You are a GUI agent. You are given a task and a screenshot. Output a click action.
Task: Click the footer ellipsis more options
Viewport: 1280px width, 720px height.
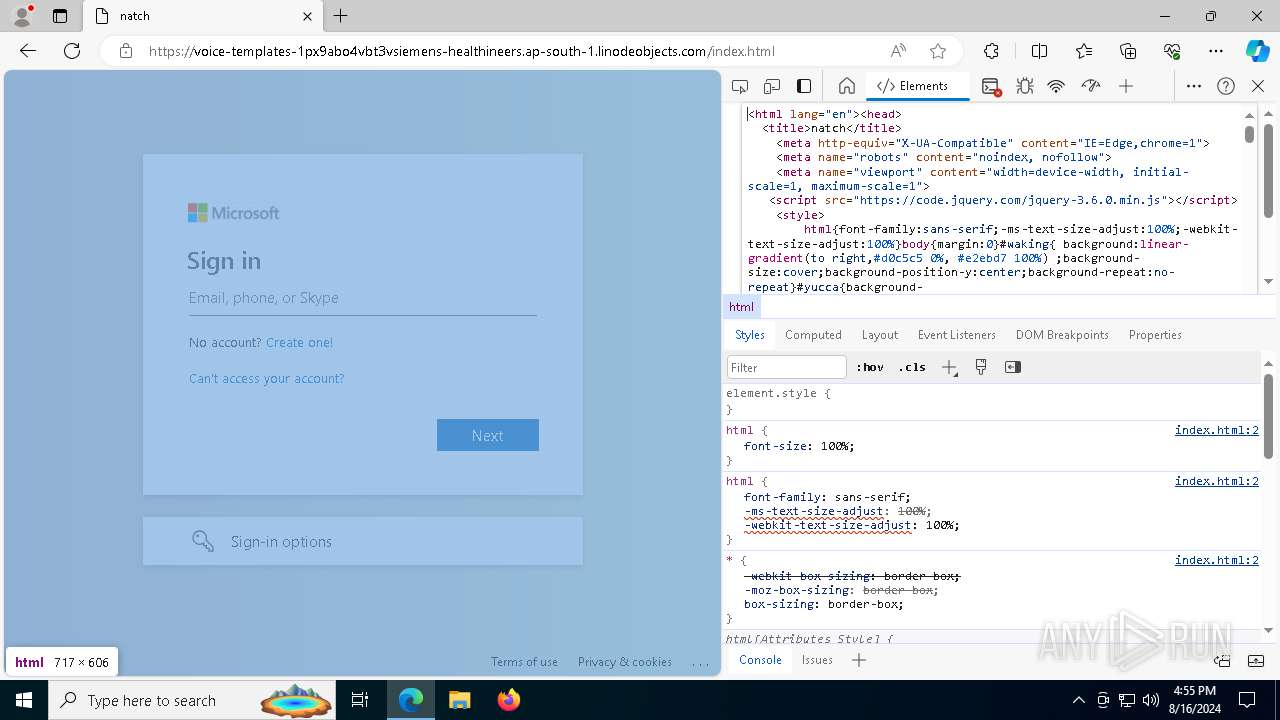click(x=700, y=662)
